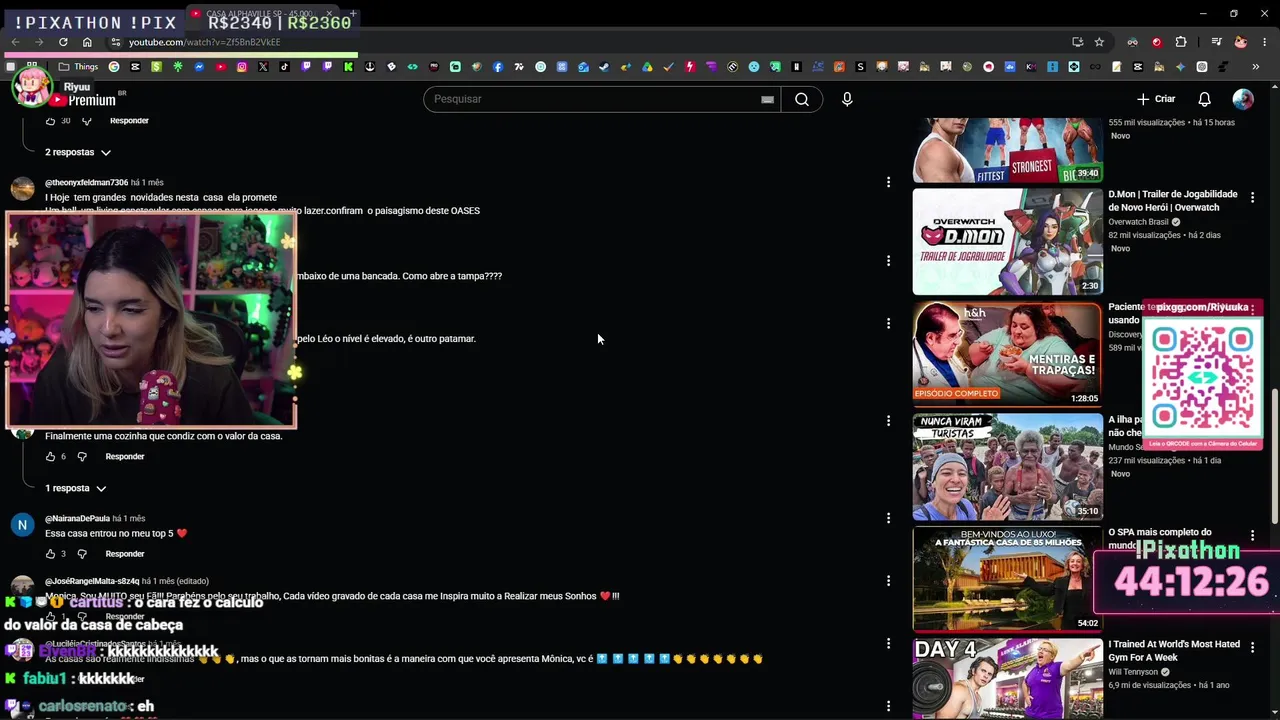Open 'I Trained At World's Most Hated Gym' title
The image size is (1280, 720).
tap(1174, 651)
